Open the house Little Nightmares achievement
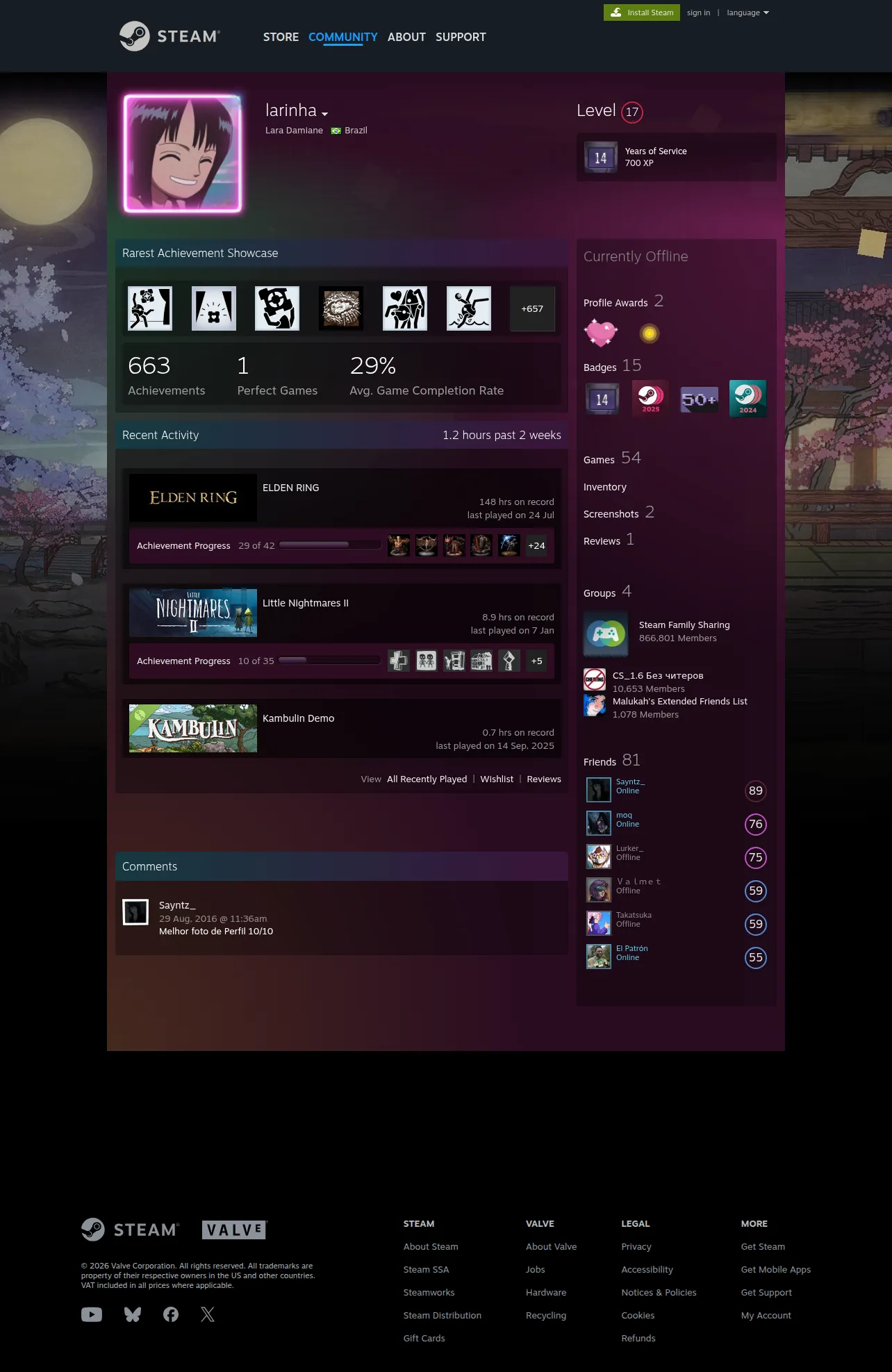This screenshot has width=892, height=1372. (481, 661)
